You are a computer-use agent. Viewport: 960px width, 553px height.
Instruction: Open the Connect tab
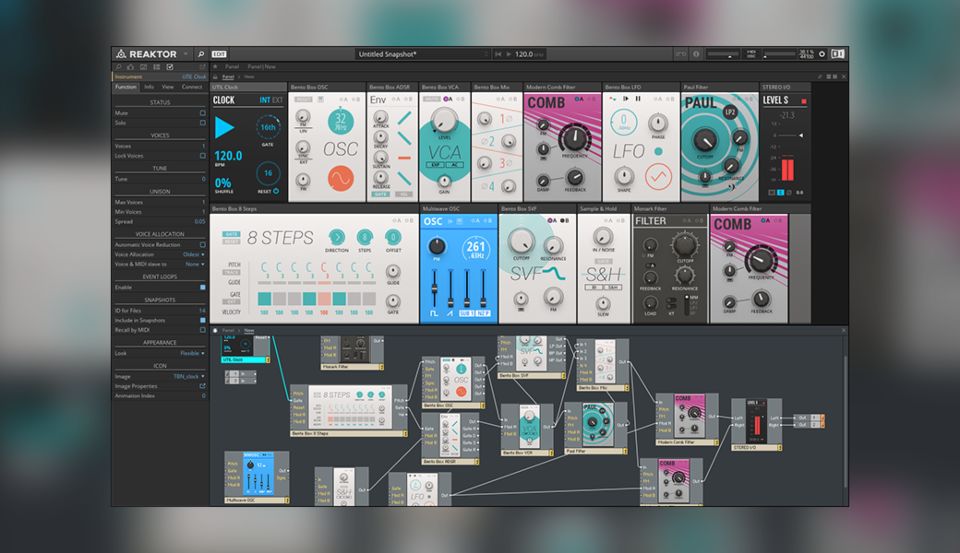[x=191, y=87]
